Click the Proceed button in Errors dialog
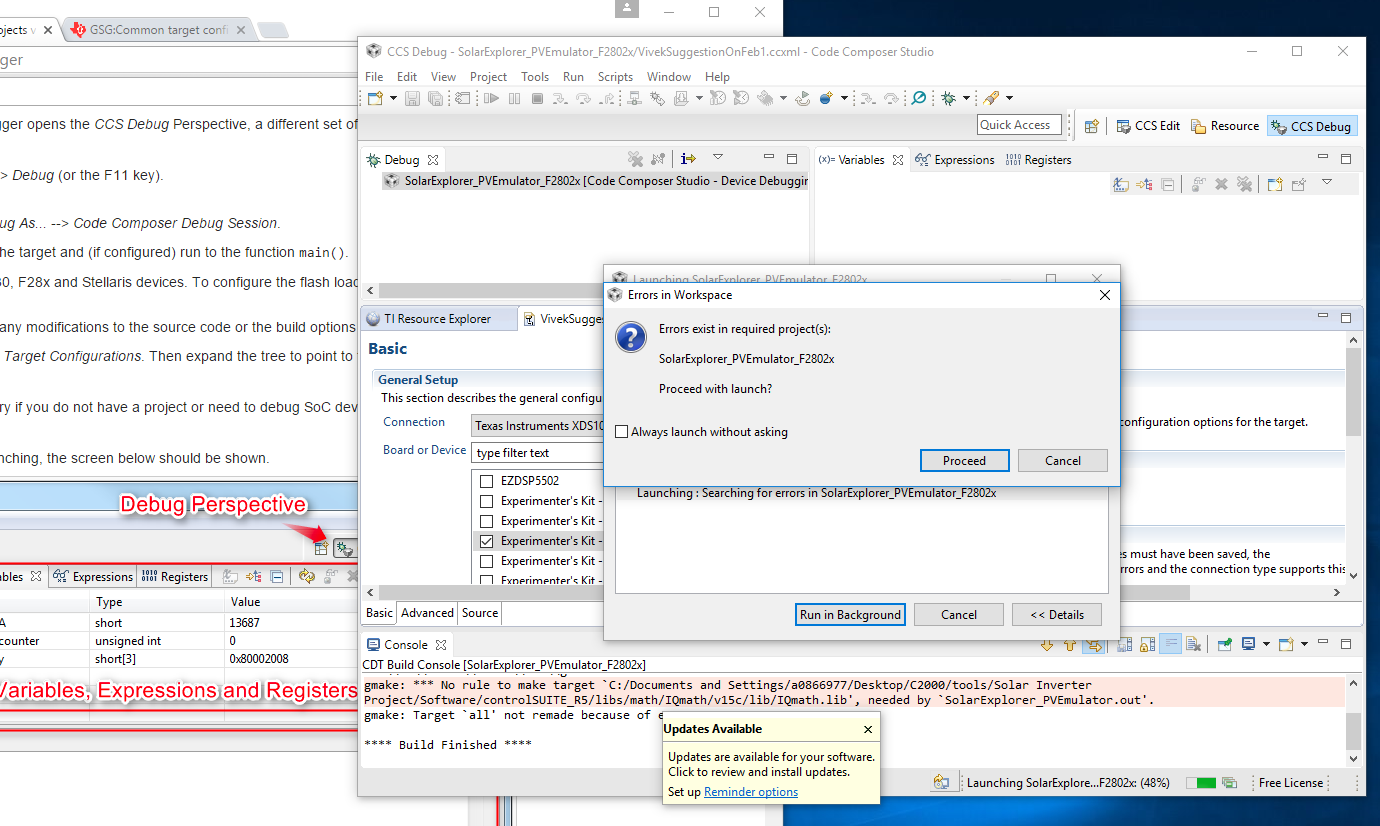 tap(964, 460)
